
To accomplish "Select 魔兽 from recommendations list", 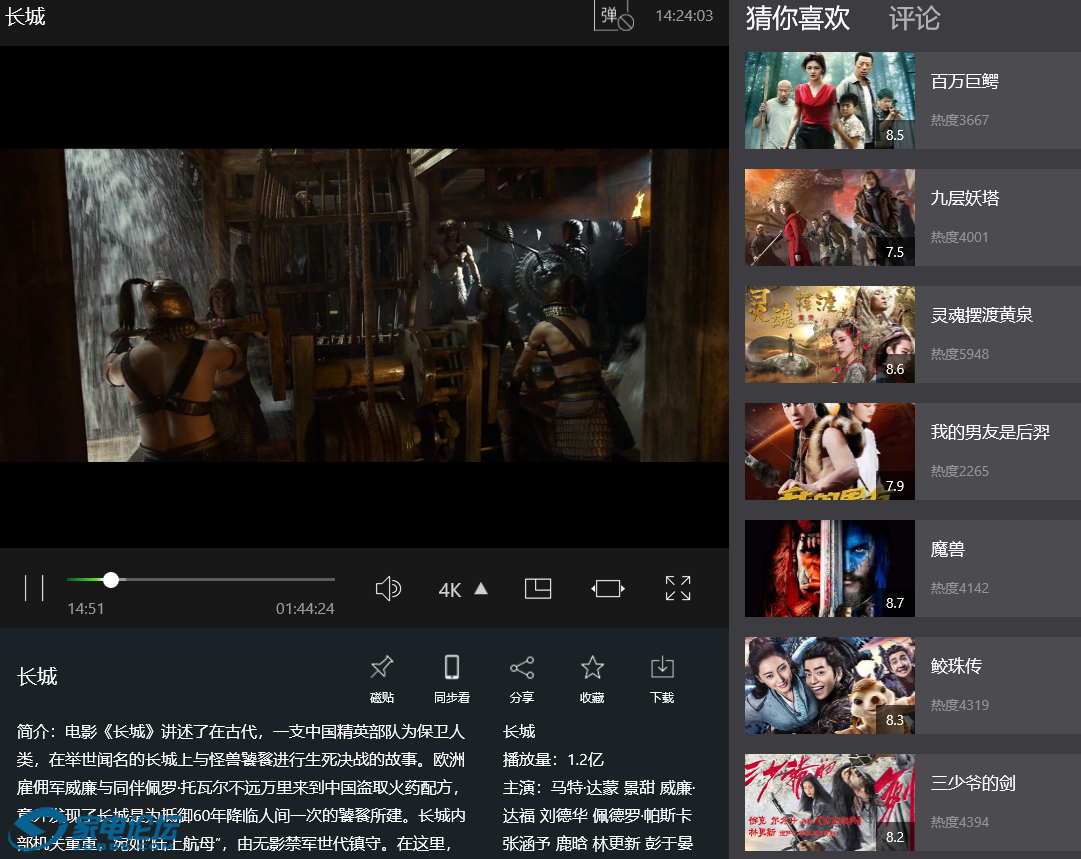I will click(x=947, y=549).
